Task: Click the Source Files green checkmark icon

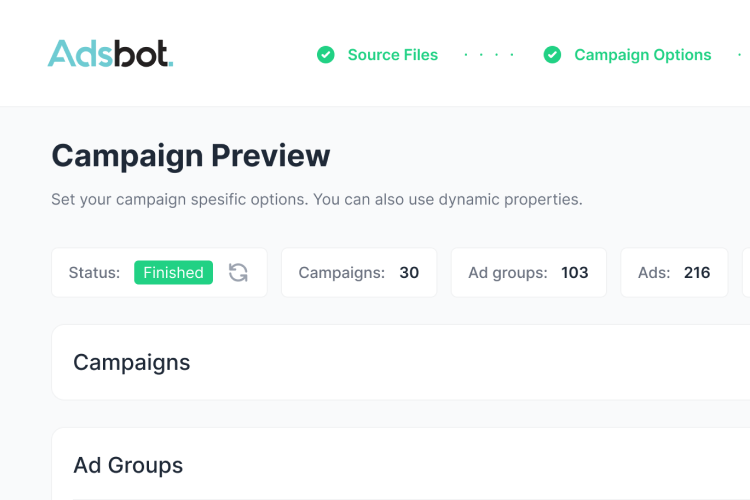Action: click(326, 55)
